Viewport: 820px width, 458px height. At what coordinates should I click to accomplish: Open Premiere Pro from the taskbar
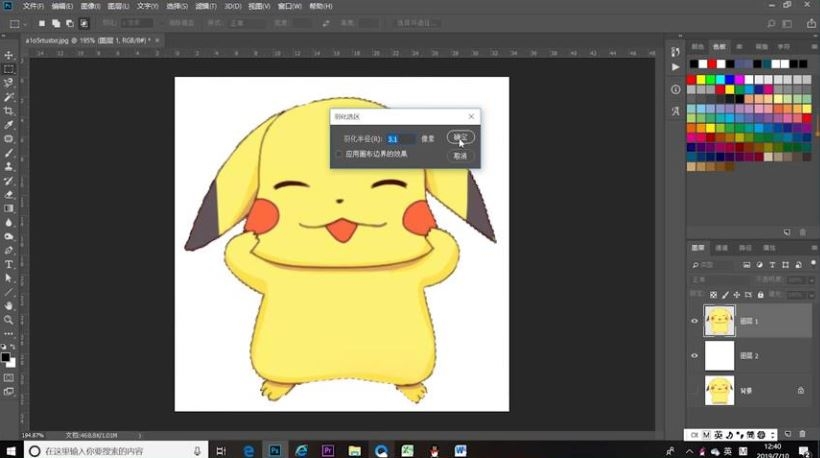(x=328, y=450)
